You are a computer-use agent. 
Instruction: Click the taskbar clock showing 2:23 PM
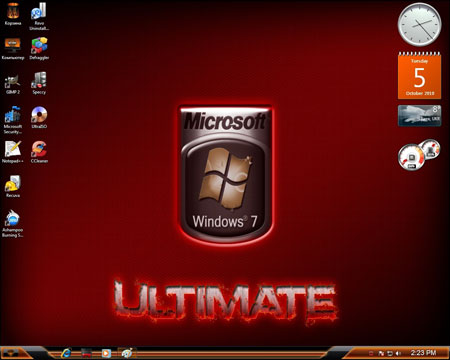pyautogui.click(x=423, y=353)
